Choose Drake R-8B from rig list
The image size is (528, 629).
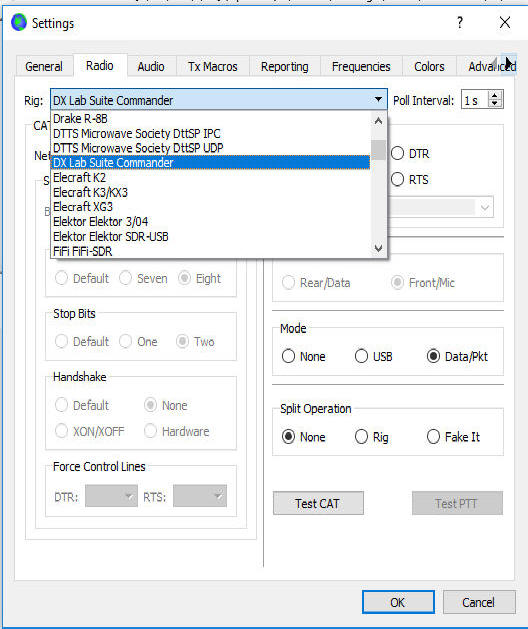pos(211,119)
